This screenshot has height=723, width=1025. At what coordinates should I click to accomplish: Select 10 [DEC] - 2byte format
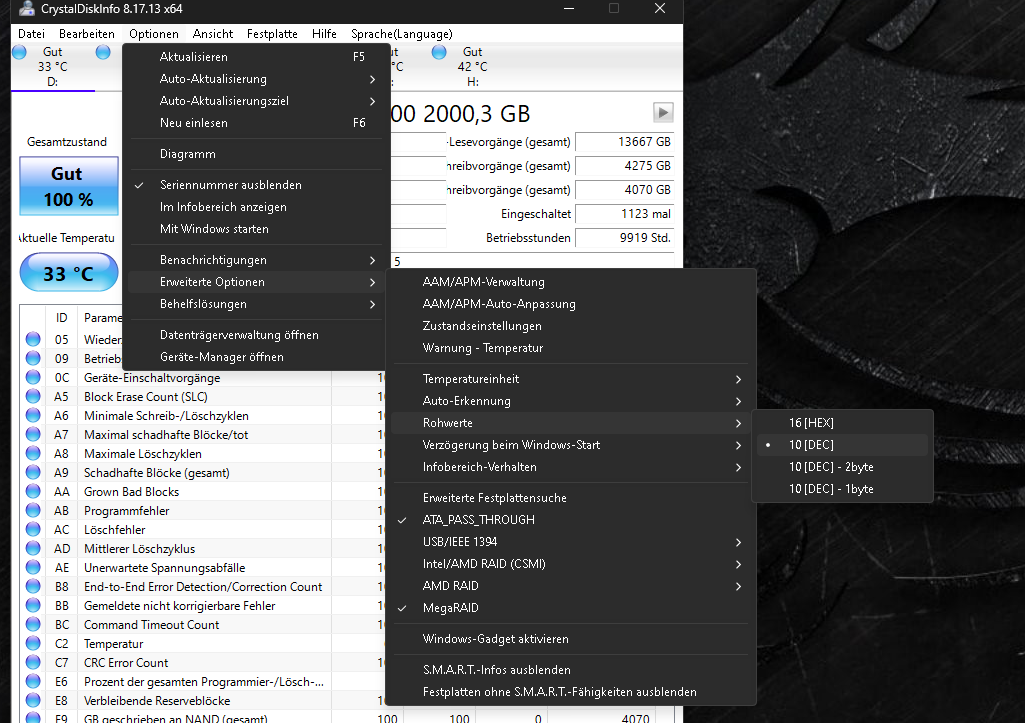tap(843, 467)
